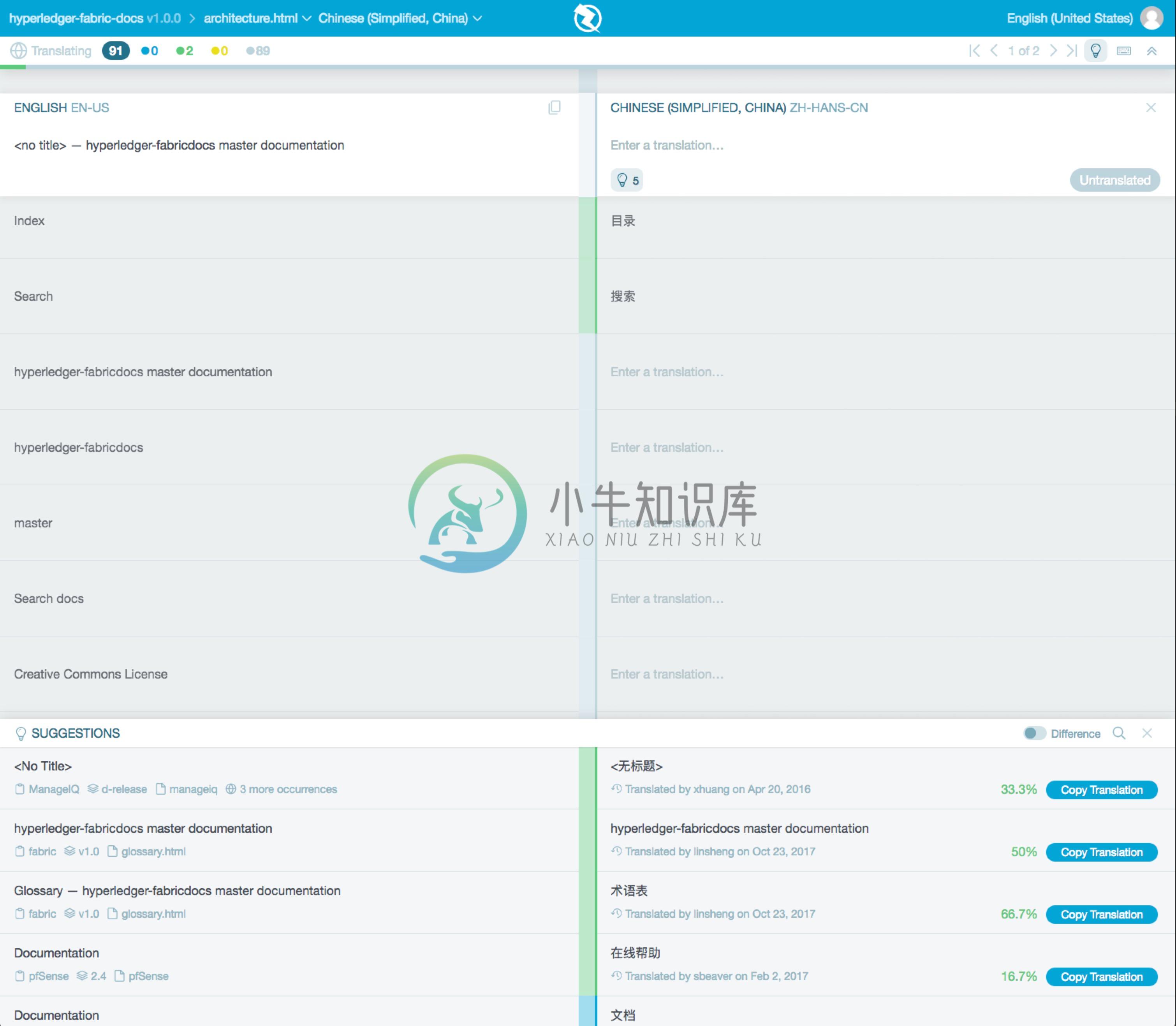The width and height of the screenshot is (1176, 1026).
Task: Click the Translating globe icon
Action: [18, 51]
